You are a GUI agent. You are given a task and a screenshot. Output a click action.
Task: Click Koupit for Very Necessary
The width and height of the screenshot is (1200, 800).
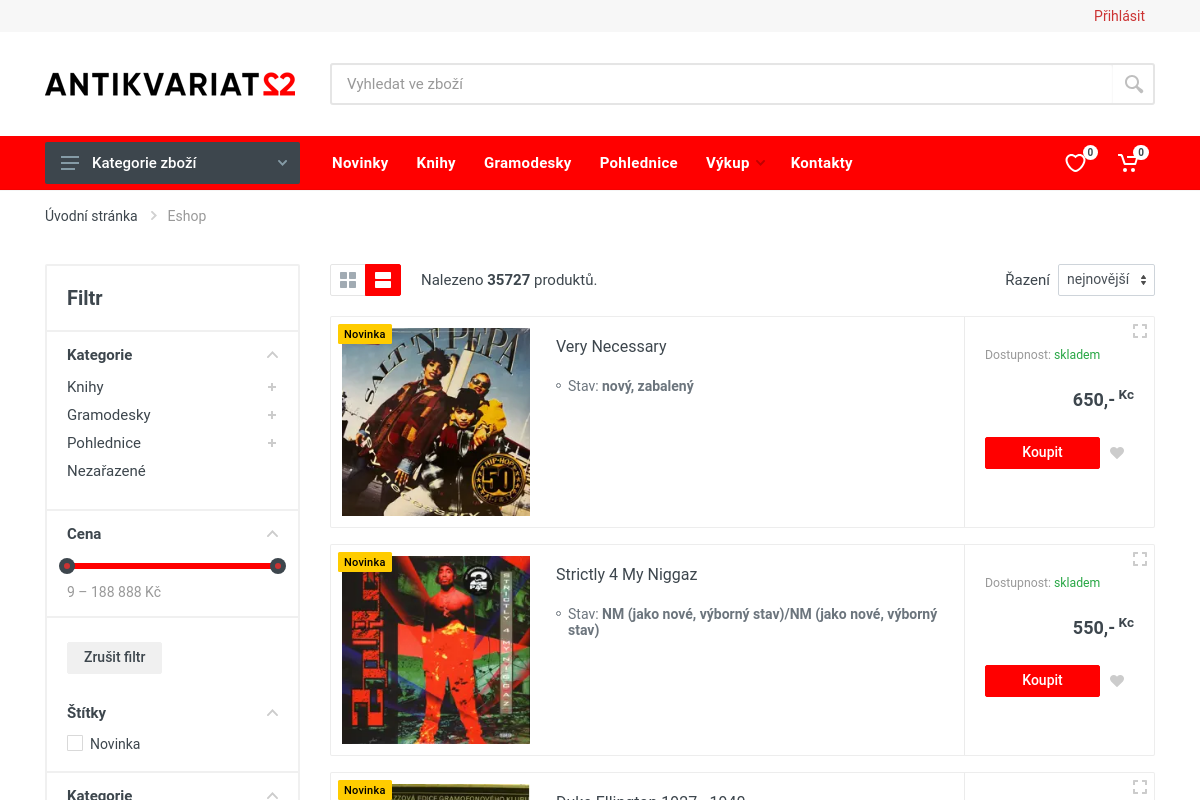coord(1042,453)
